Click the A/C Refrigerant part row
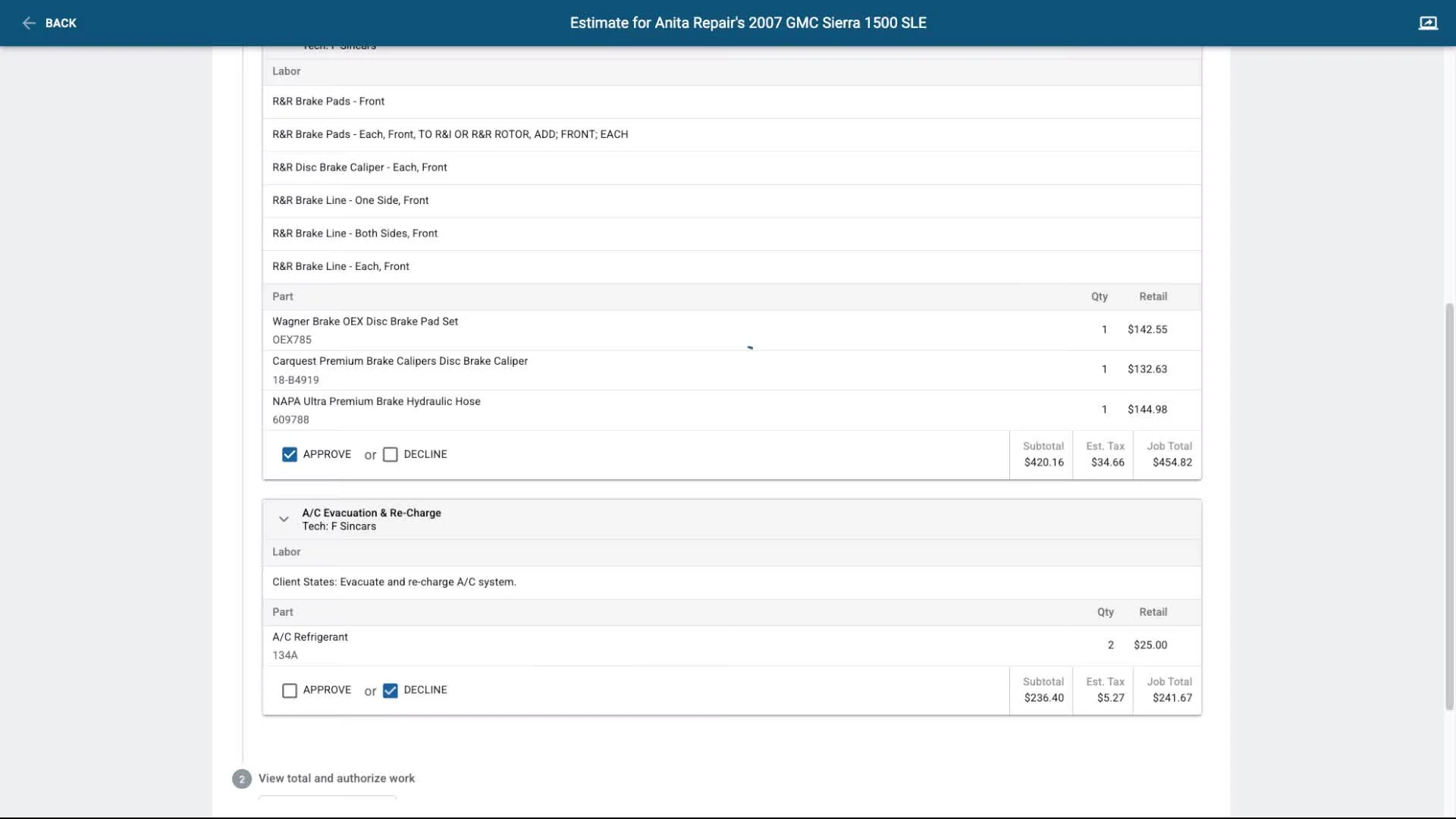1456x819 pixels. point(732,645)
